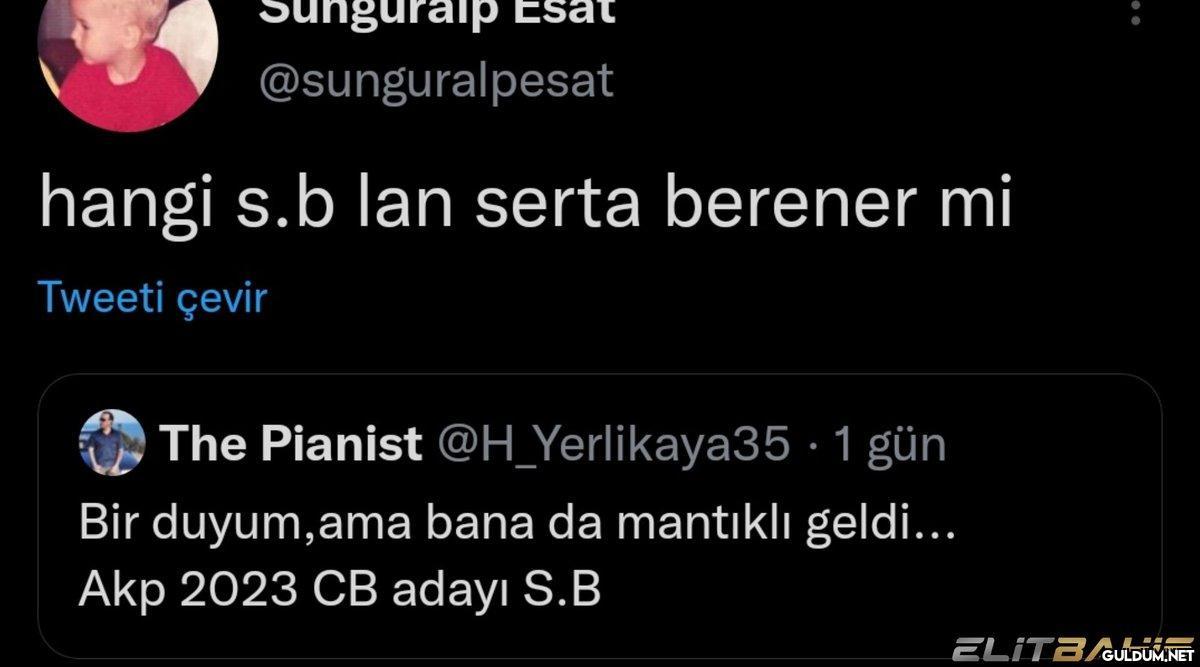Screen dimensions: 1200x667
Task: Select the tweet text "hangi s.b lan serta berener mi"
Action: pyautogui.click(x=526, y=204)
